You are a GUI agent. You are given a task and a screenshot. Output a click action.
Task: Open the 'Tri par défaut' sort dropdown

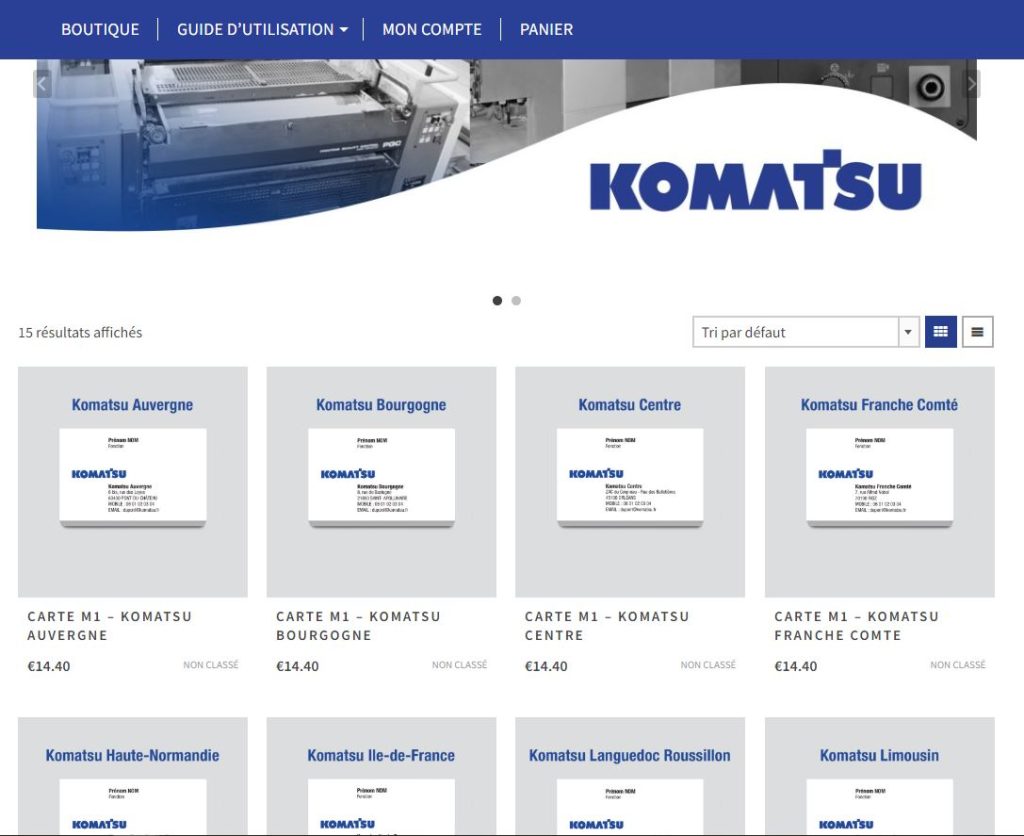point(805,332)
